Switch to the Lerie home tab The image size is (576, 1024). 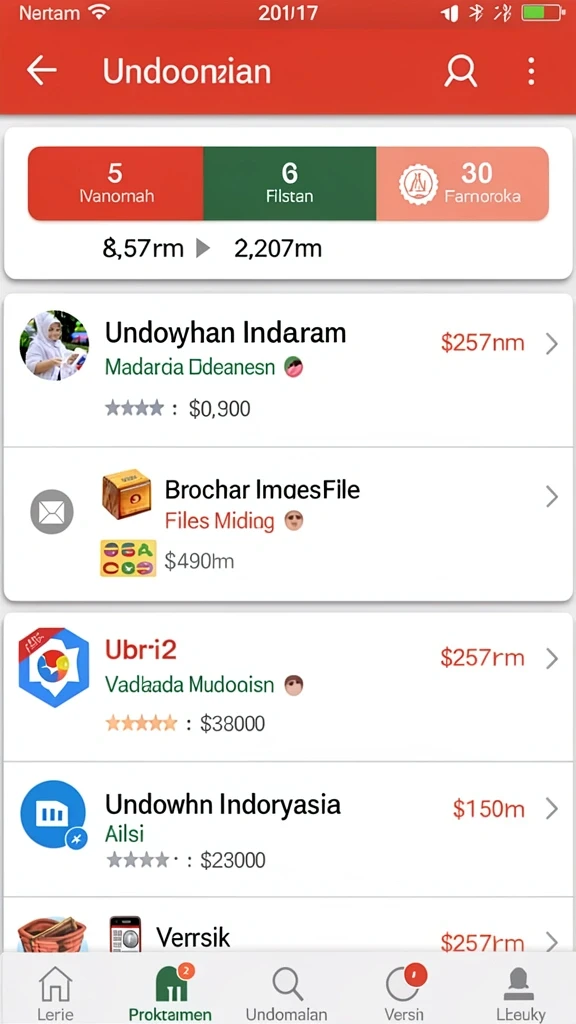click(x=56, y=993)
